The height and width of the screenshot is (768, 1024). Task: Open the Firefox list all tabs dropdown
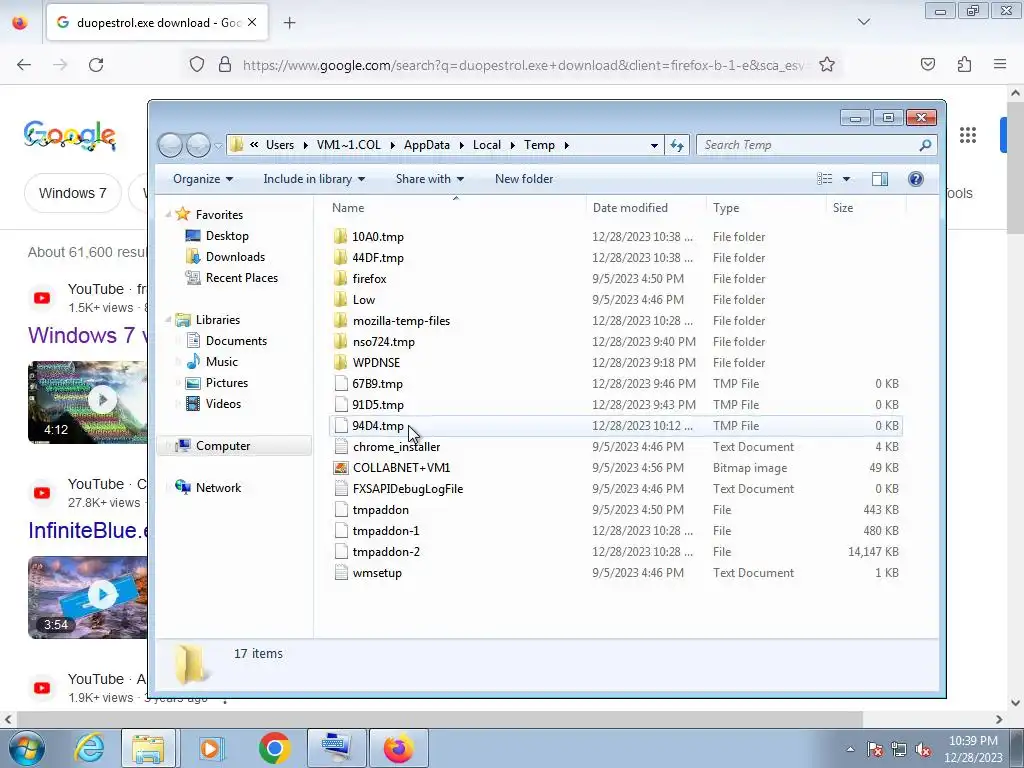pos(863,22)
